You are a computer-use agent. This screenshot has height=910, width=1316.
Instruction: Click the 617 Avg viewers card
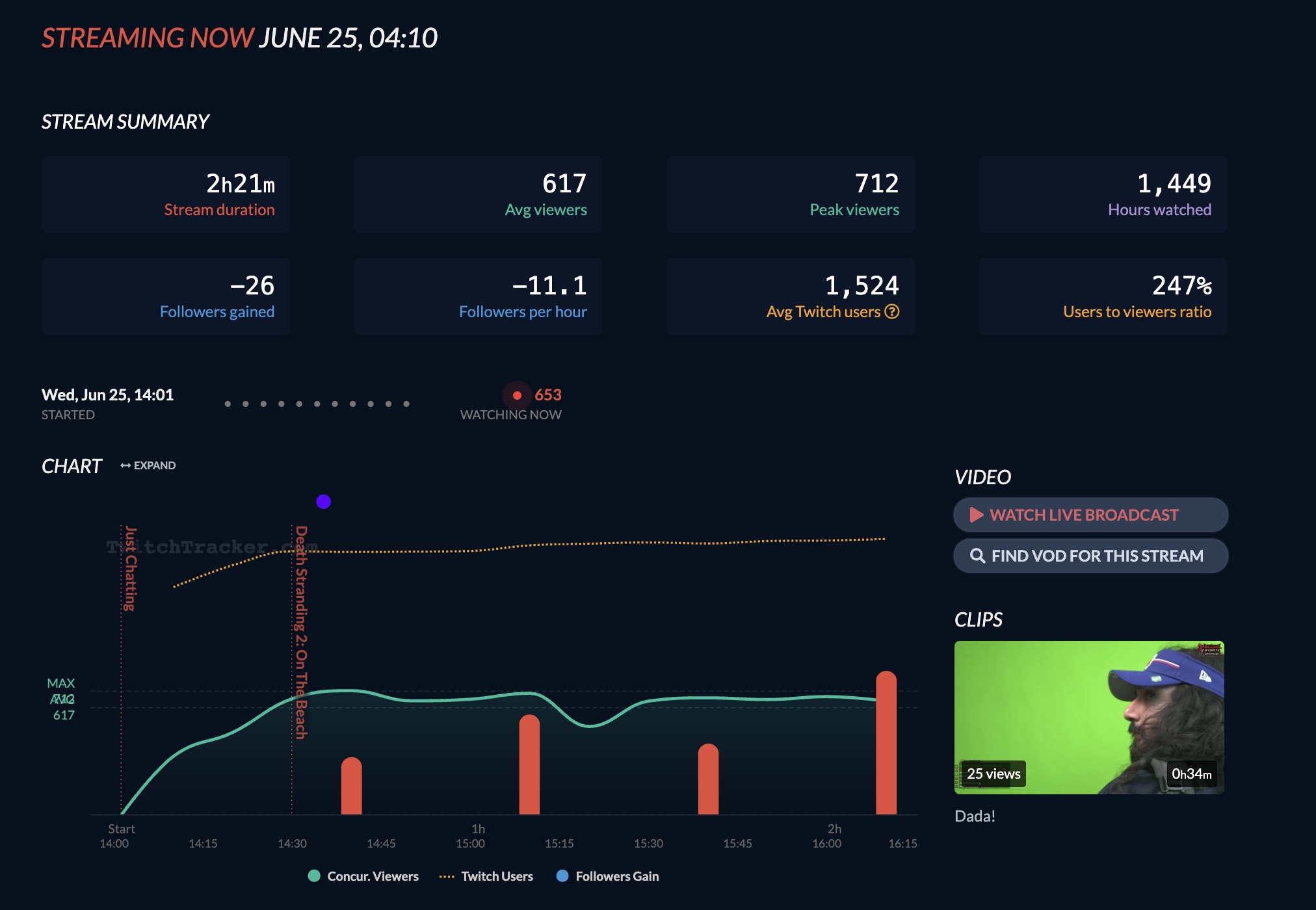point(478,194)
